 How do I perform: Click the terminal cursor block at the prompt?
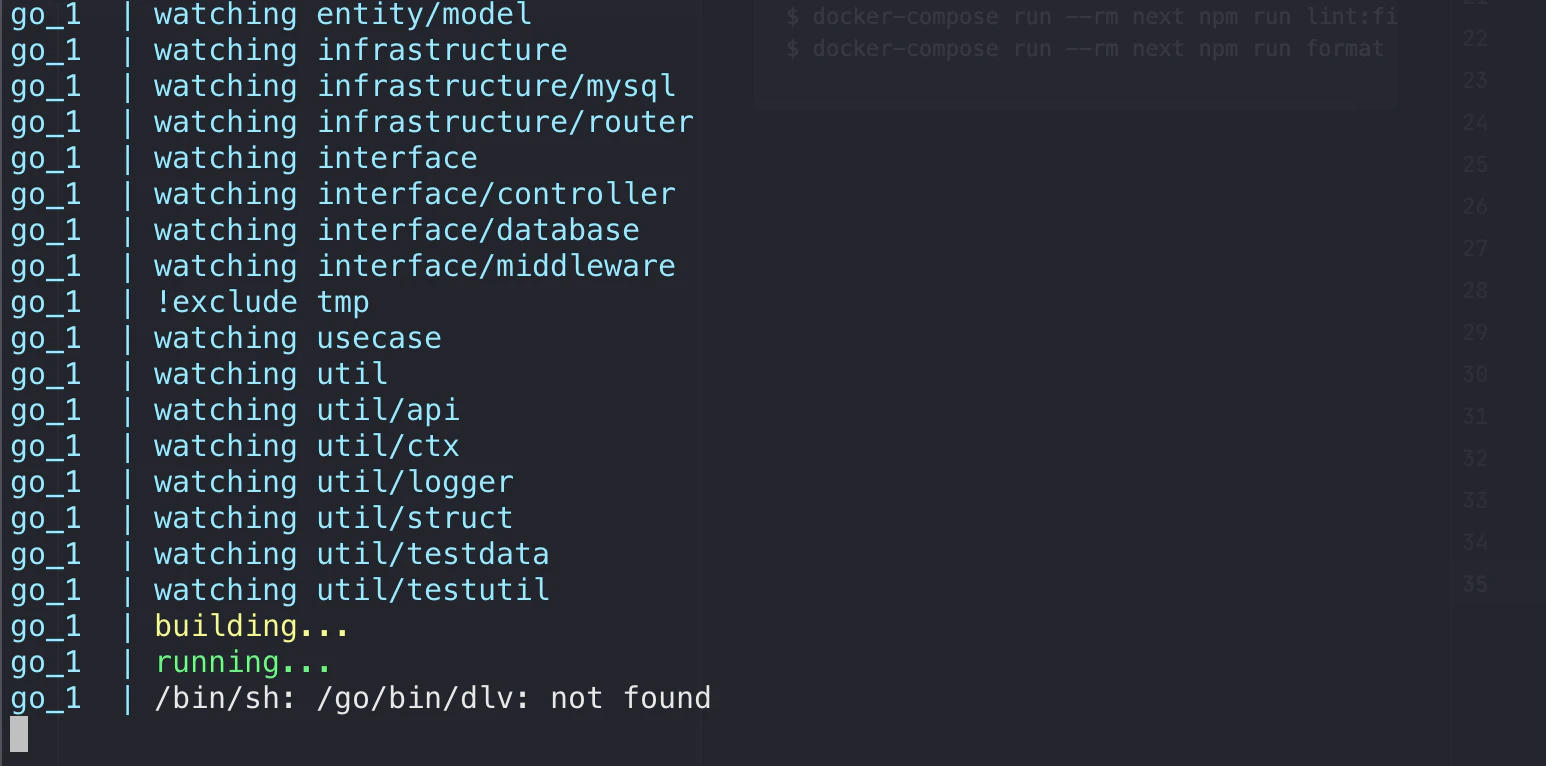coord(19,734)
